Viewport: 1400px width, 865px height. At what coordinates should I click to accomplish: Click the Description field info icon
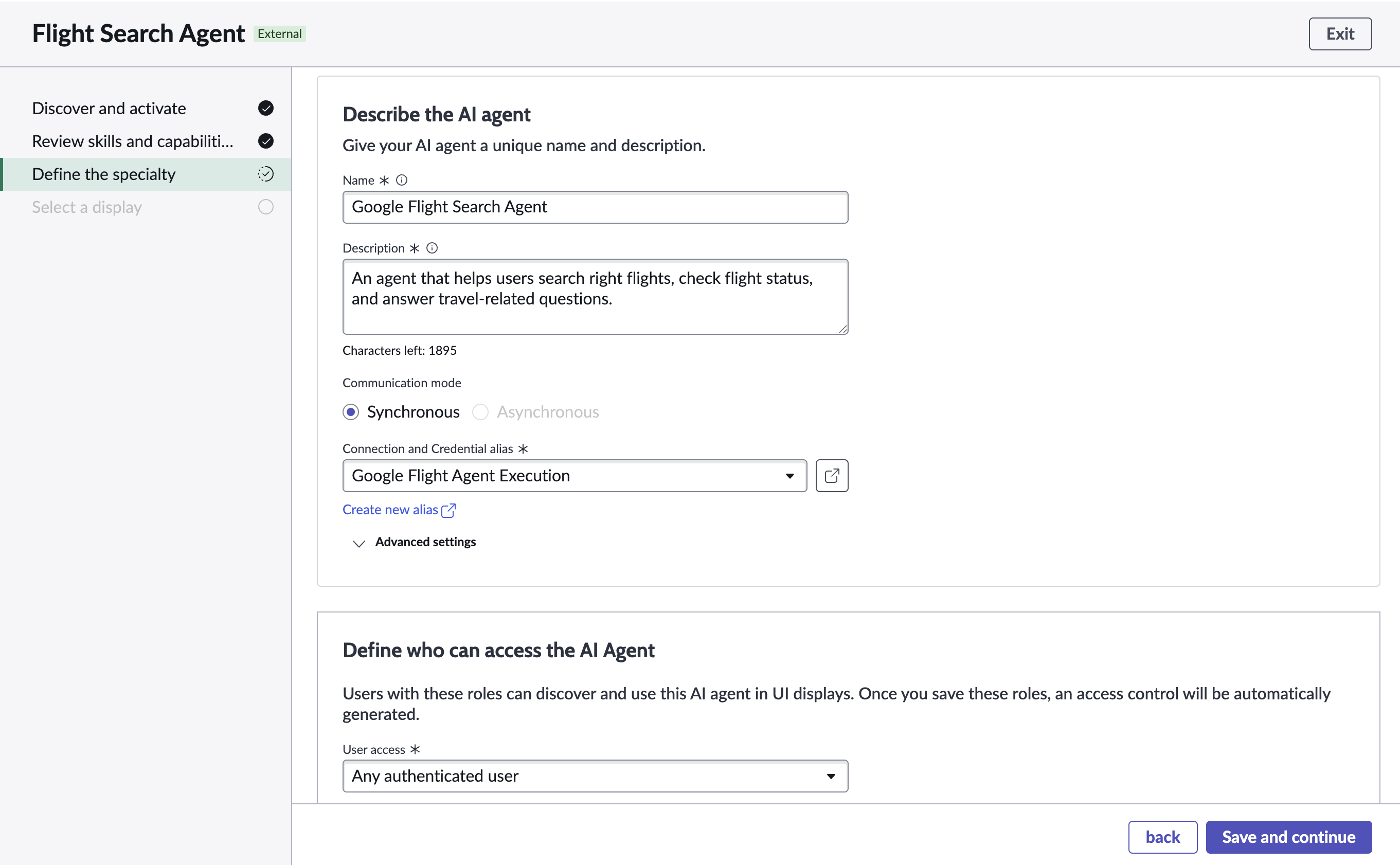432,248
